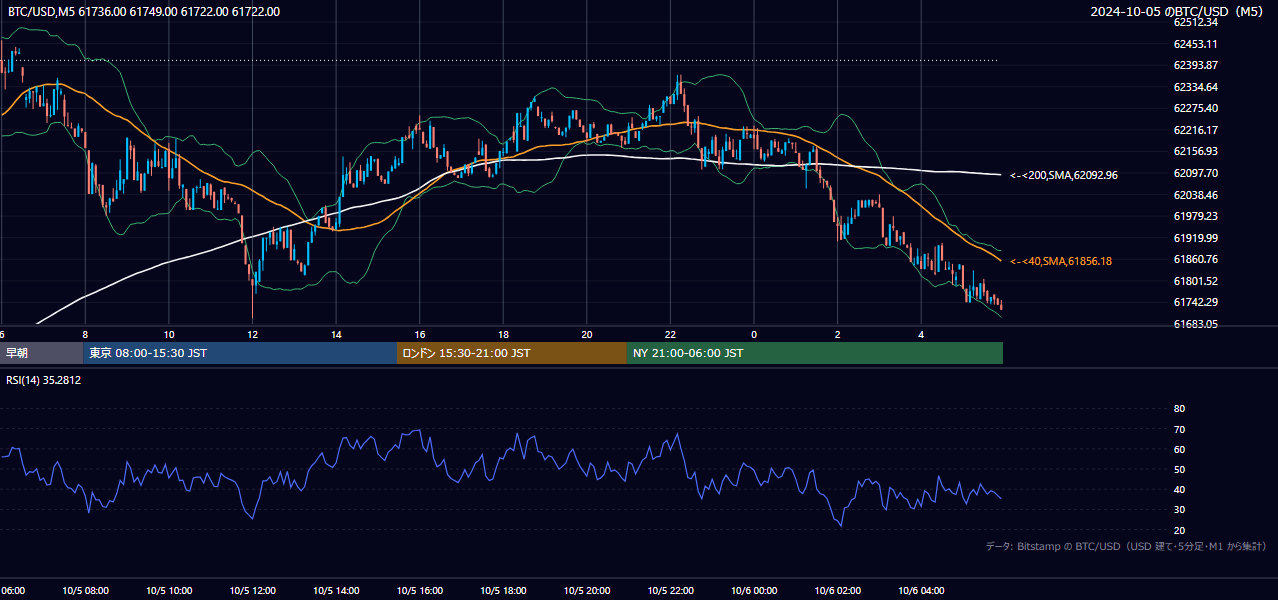Click bottom time label 10/5 20:00
Viewport: 1278px width, 600px height.
pyautogui.click(x=587, y=591)
